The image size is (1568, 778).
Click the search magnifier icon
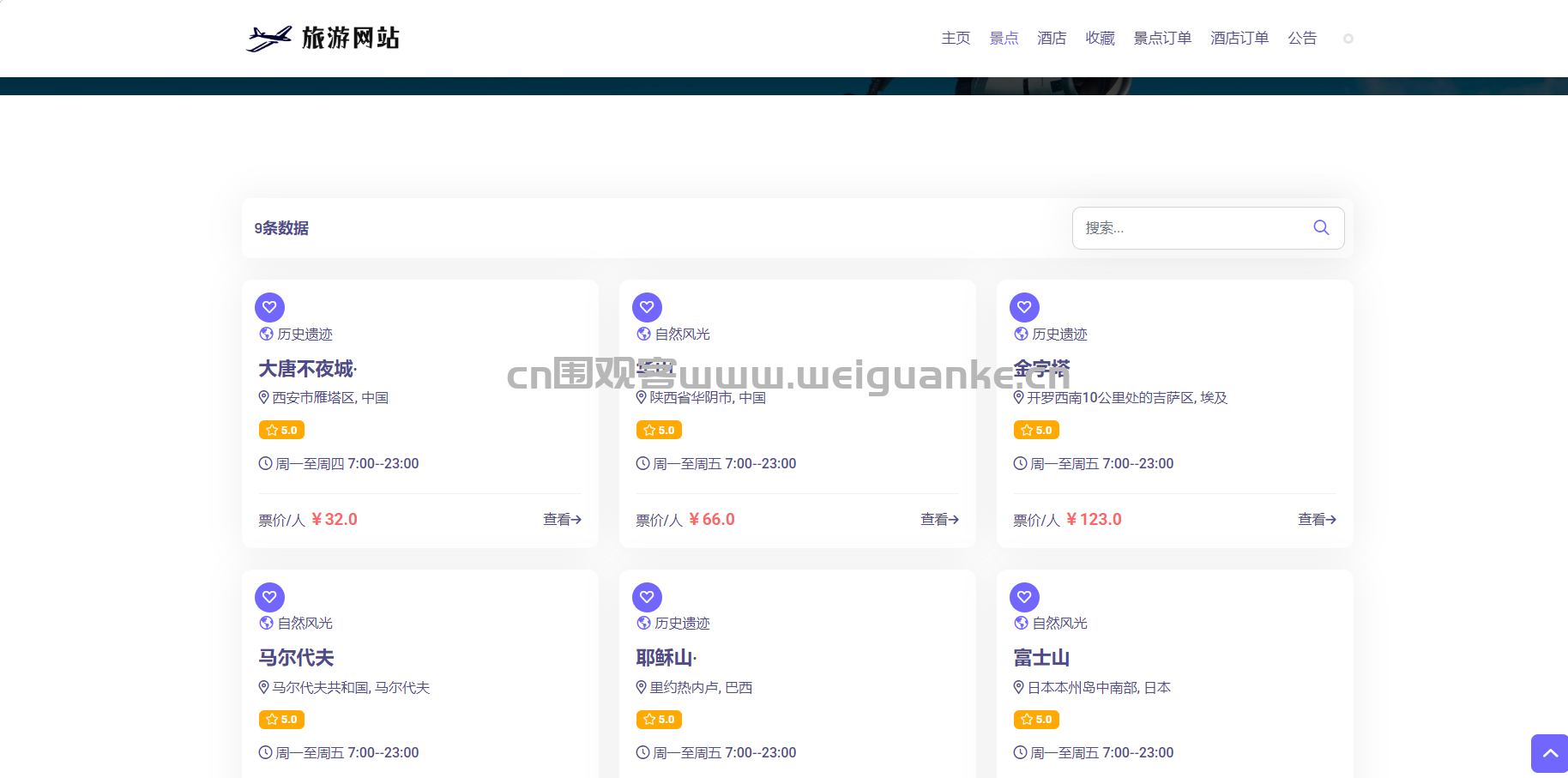coord(1321,227)
